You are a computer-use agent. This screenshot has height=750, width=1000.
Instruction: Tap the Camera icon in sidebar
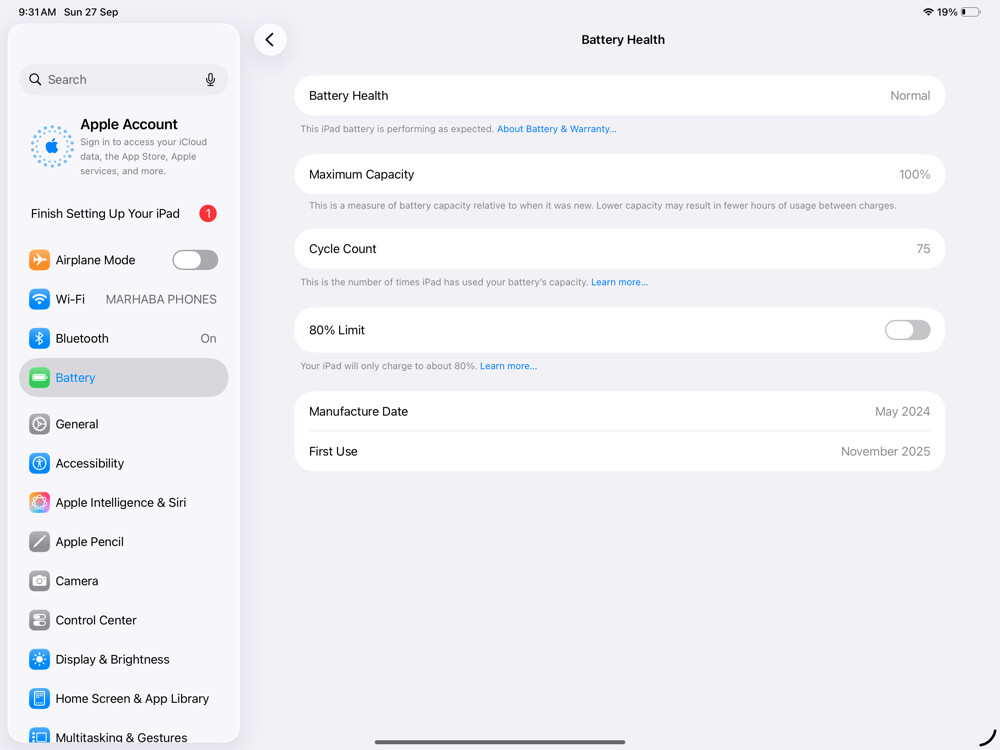(39, 581)
